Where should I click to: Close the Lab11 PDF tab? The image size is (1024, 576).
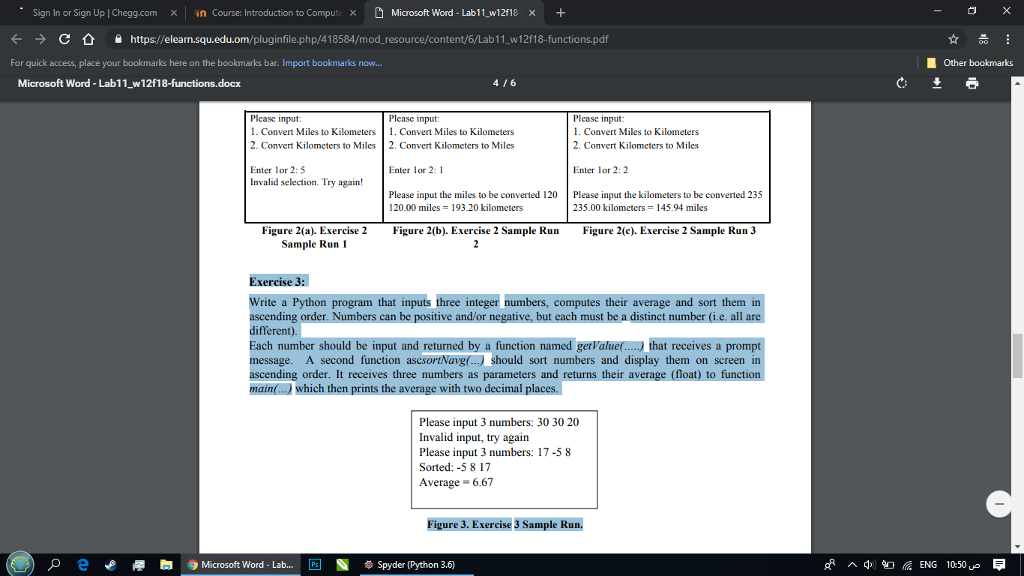coord(532,12)
